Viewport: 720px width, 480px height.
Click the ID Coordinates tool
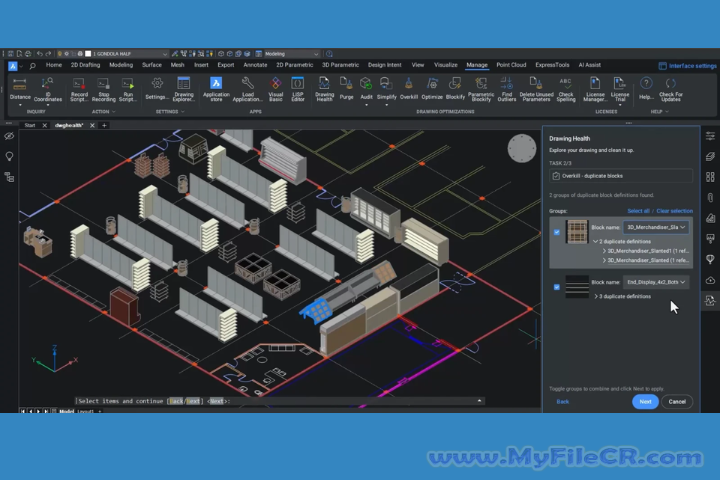click(47, 89)
